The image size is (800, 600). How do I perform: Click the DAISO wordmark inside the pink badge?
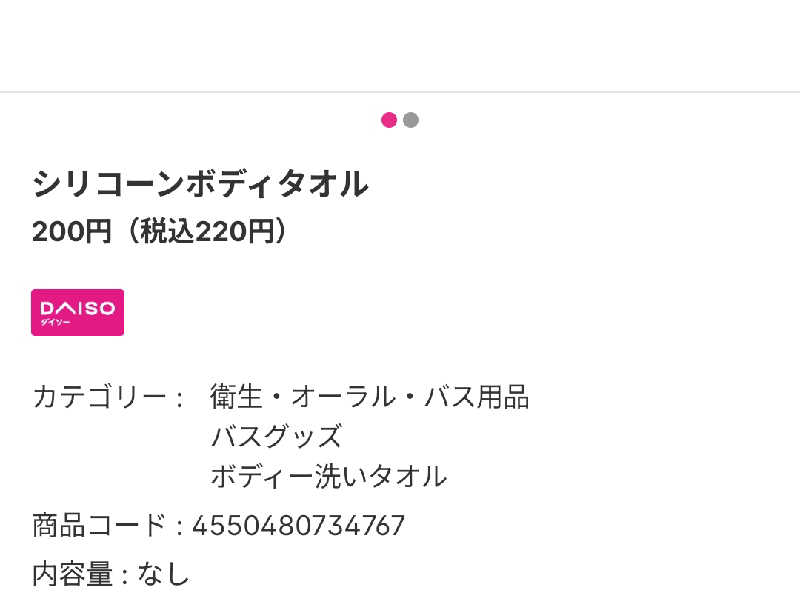click(77, 308)
